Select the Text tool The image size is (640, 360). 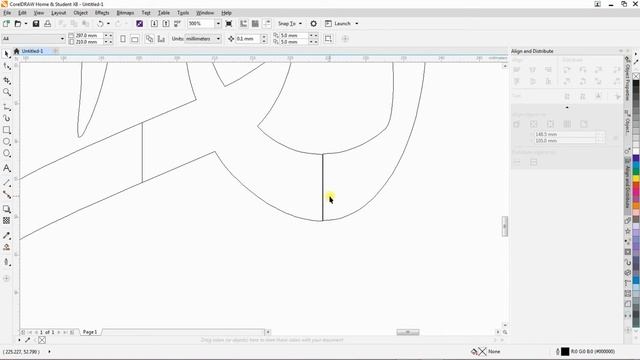tap(7, 168)
